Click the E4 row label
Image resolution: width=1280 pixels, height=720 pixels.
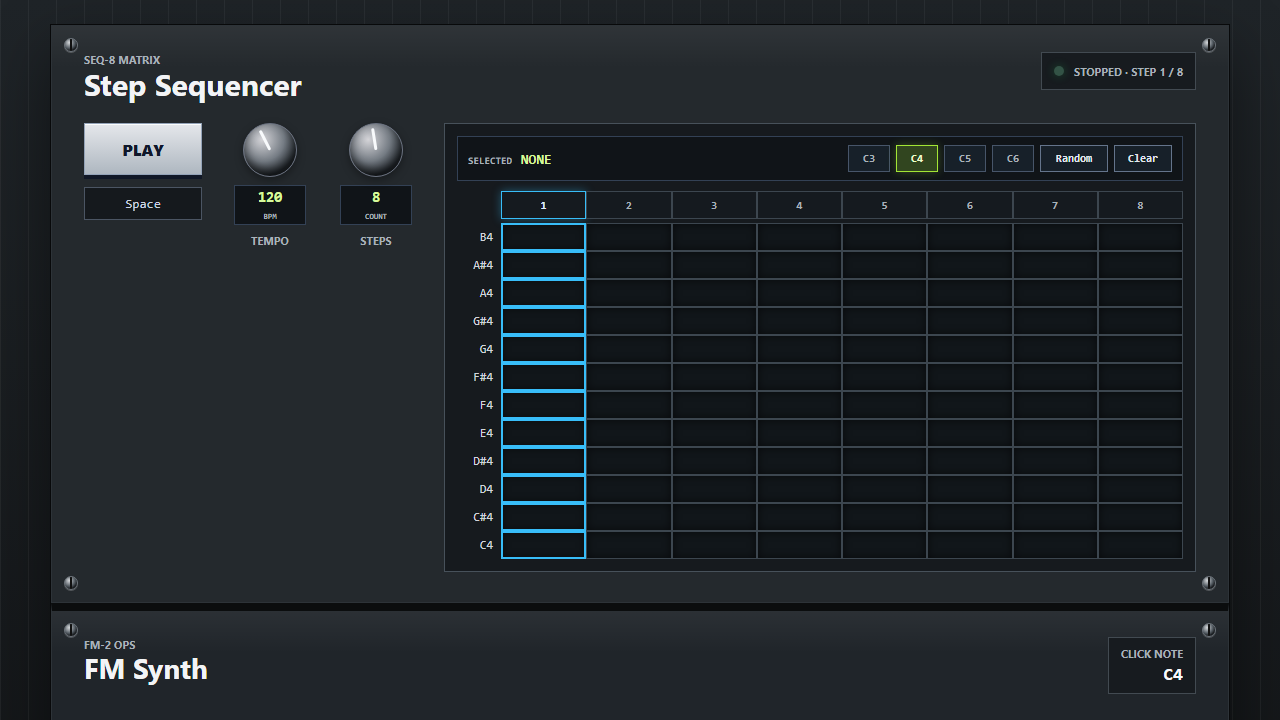pyautogui.click(x=486, y=433)
